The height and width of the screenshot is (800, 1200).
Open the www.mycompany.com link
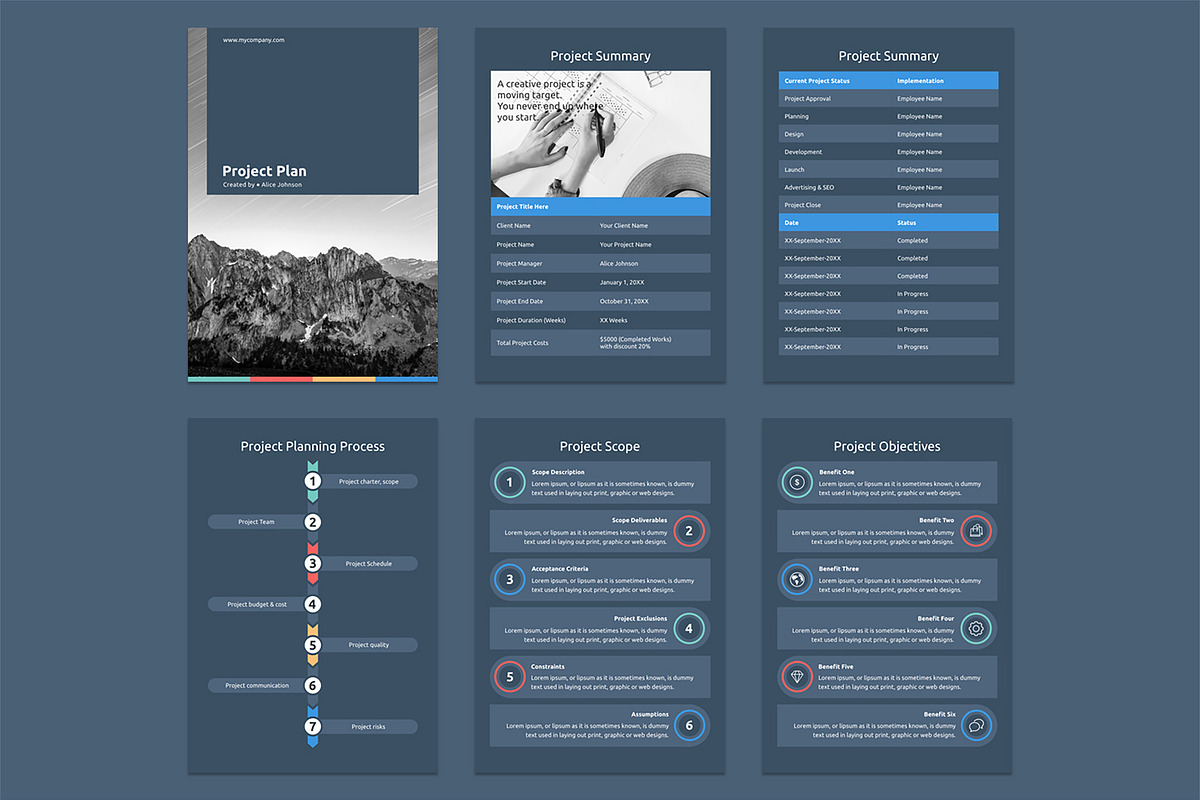tap(252, 40)
